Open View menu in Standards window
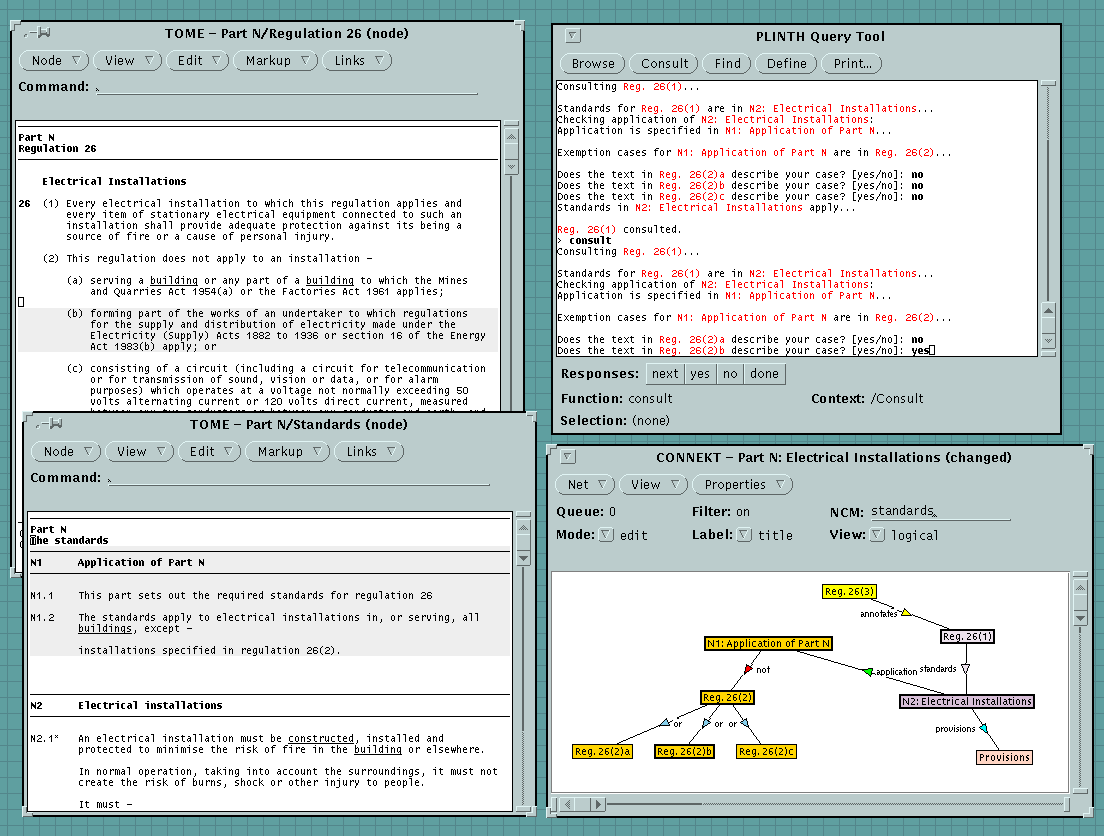Viewport: 1104px width, 836px height. coord(139,451)
